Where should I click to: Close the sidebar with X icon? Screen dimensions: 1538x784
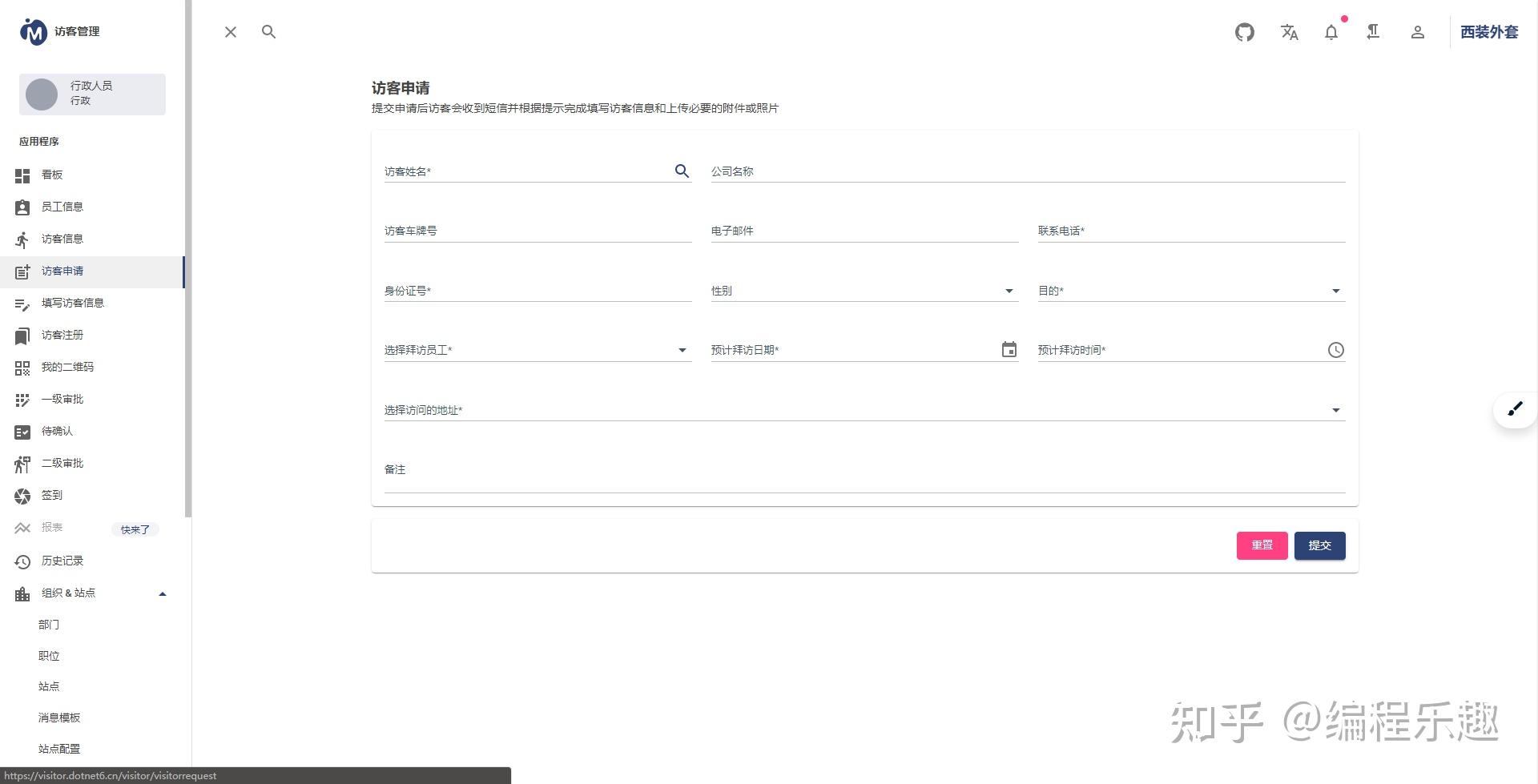click(x=231, y=32)
